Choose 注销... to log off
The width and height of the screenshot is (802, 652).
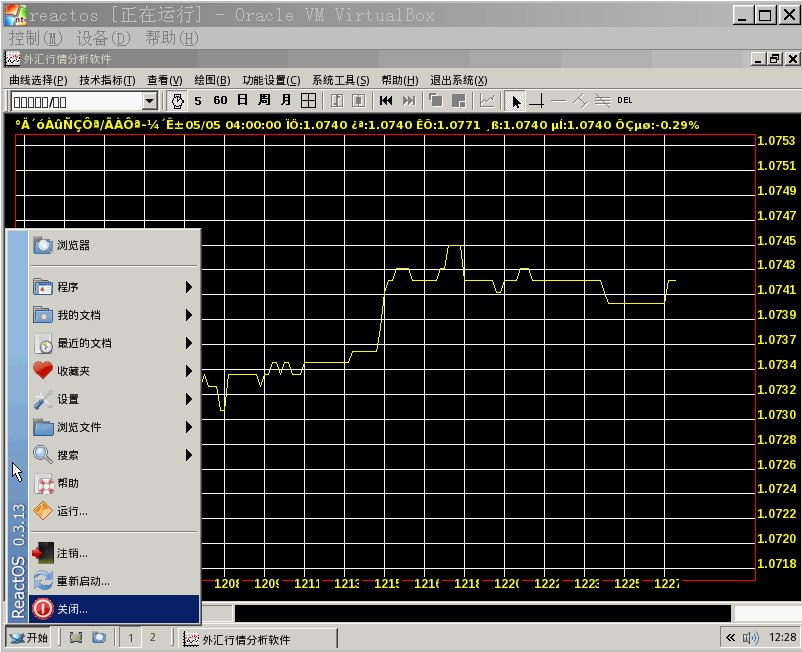click(114, 553)
